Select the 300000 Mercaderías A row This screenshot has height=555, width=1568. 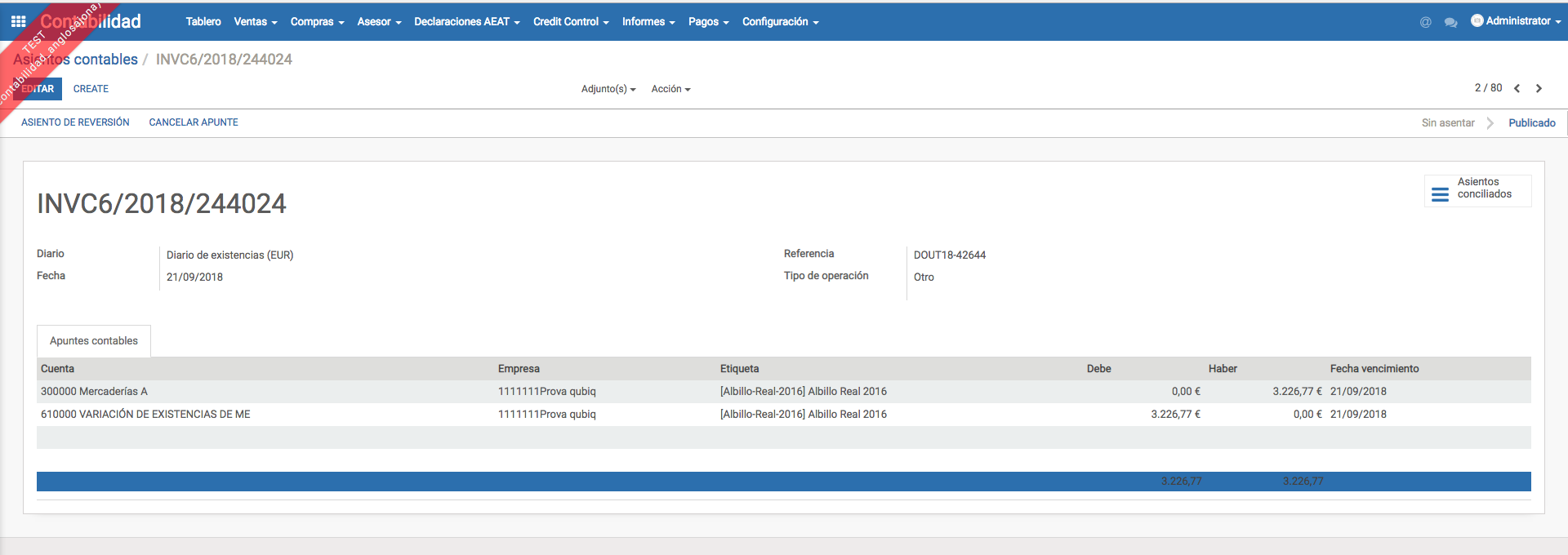click(94, 392)
